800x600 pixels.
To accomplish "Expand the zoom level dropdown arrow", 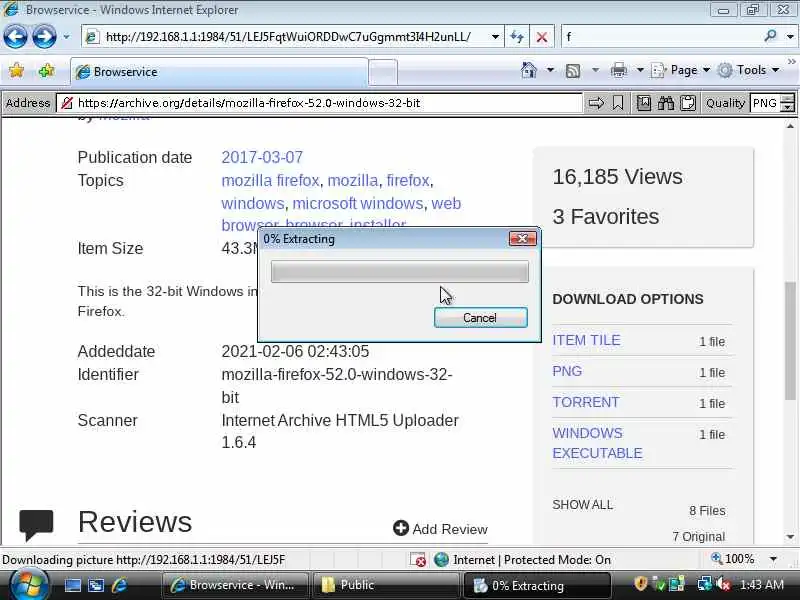I will click(x=773, y=559).
